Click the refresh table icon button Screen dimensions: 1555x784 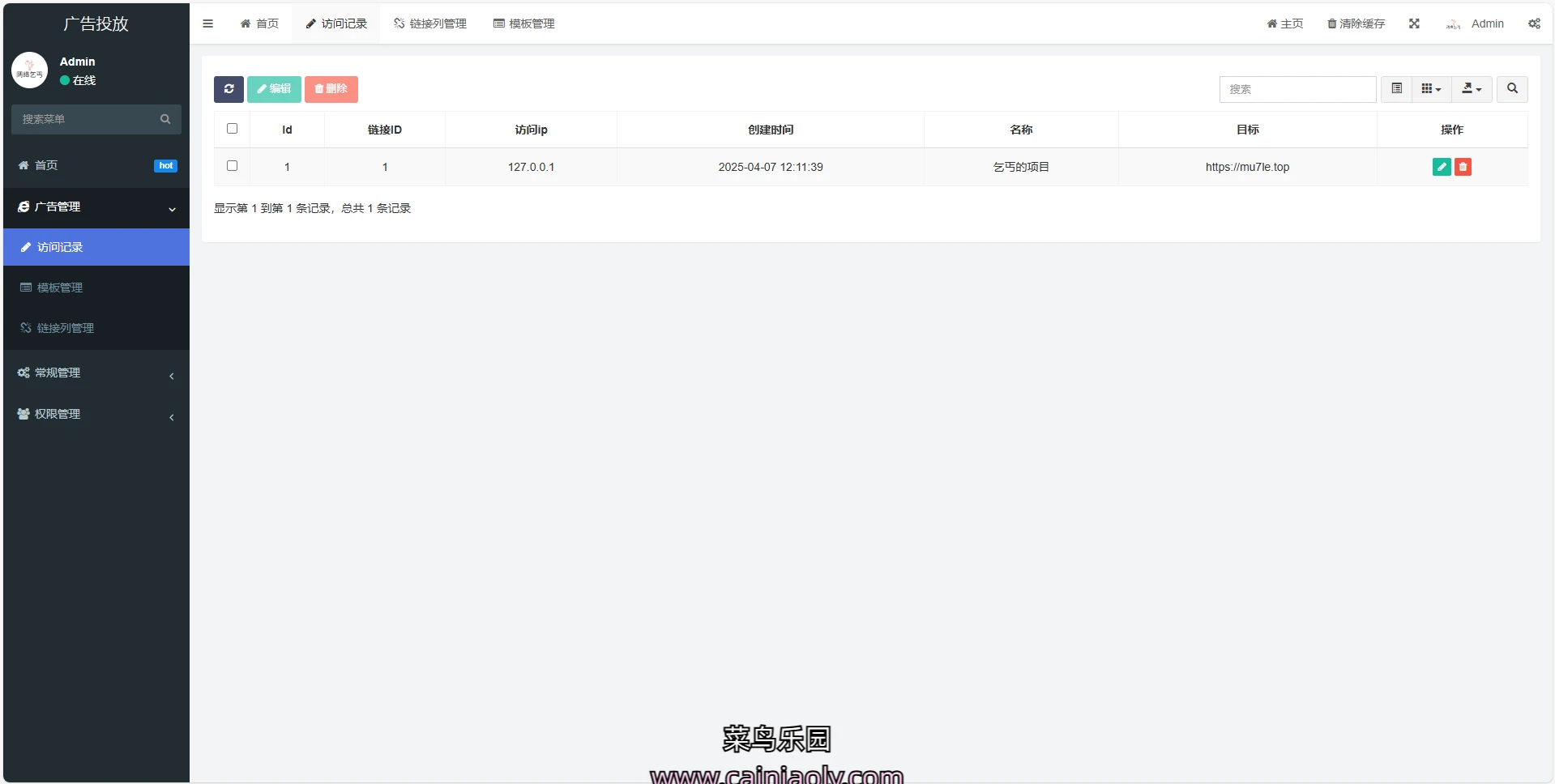pyautogui.click(x=229, y=89)
